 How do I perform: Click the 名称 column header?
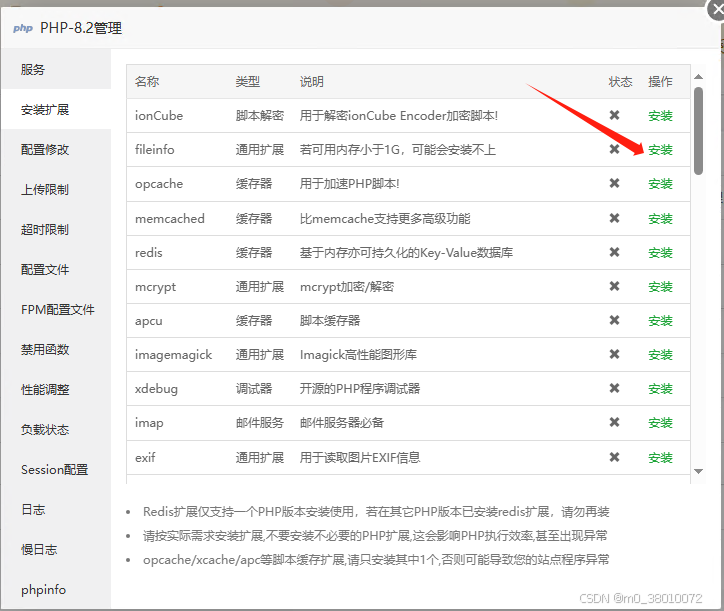pyautogui.click(x=147, y=82)
